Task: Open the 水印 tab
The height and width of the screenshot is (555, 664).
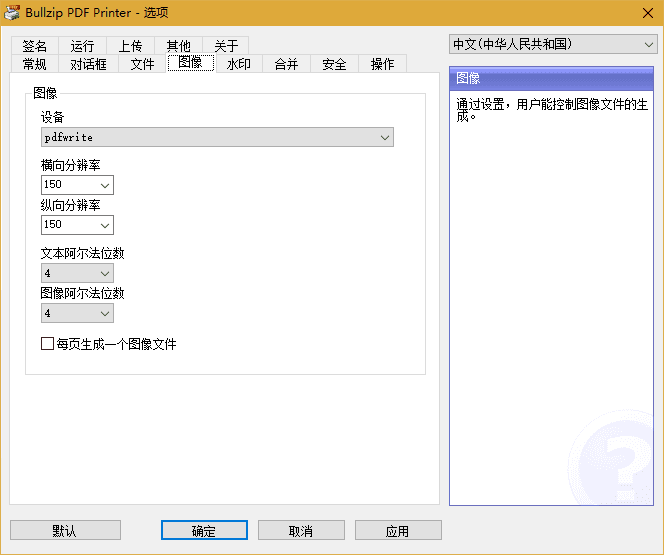Action: click(x=239, y=64)
